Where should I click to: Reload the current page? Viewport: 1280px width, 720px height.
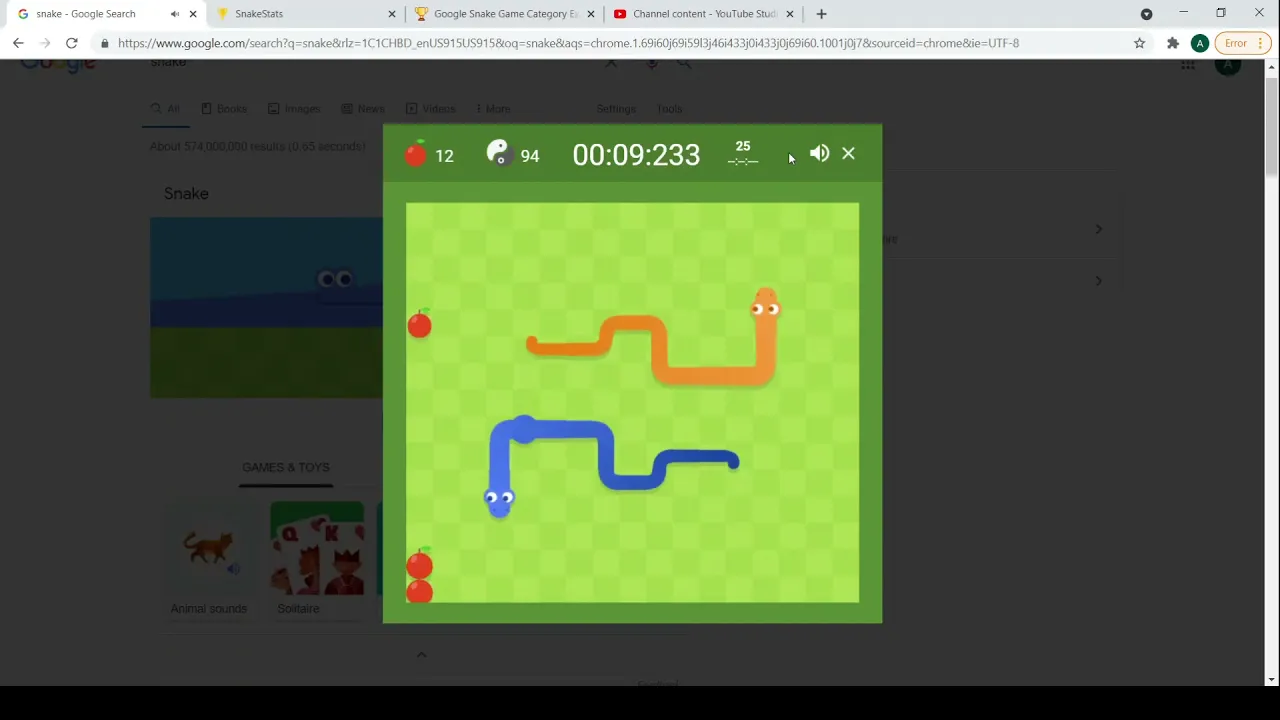(72, 43)
